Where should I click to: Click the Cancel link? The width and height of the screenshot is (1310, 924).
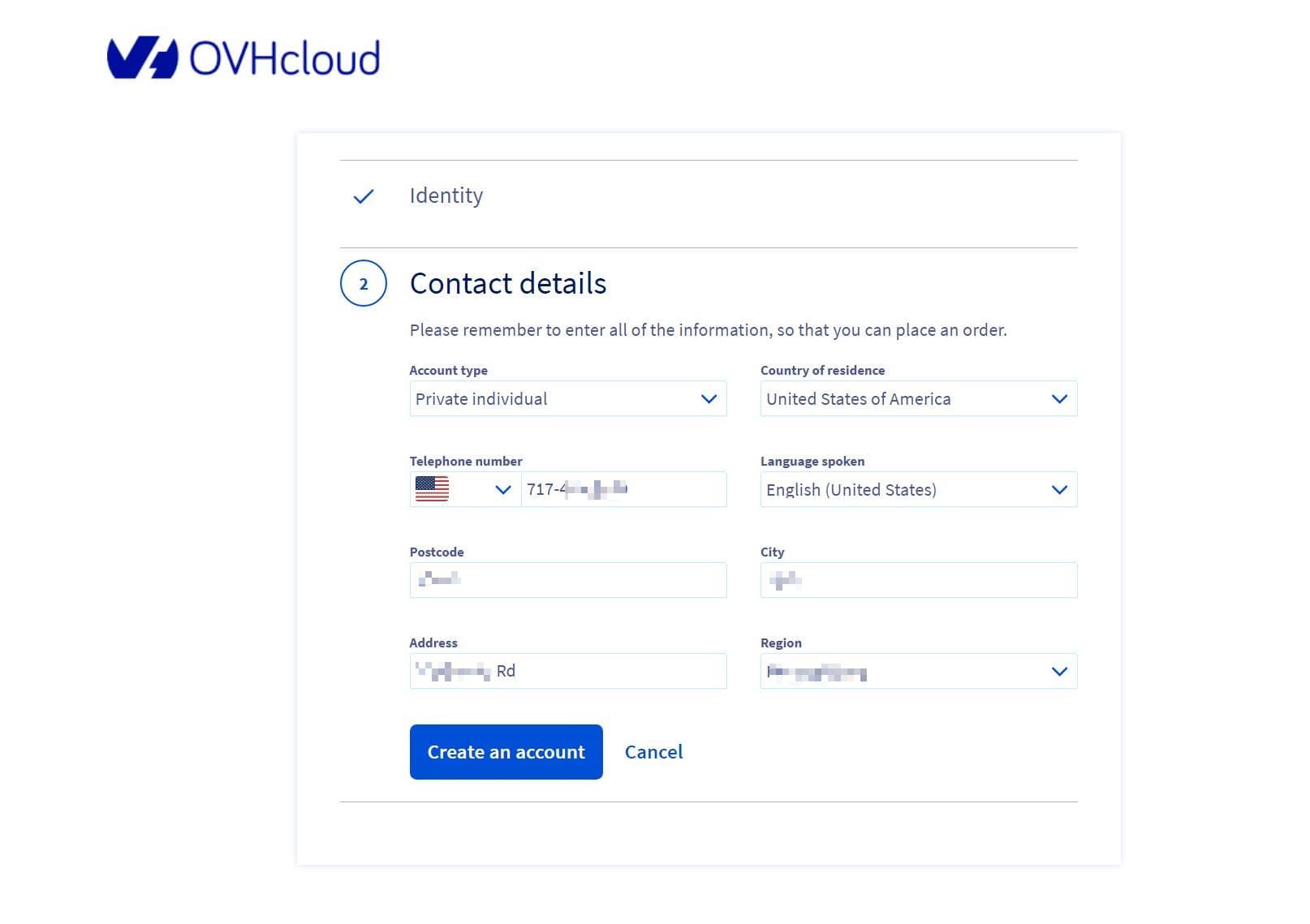tap(653, 752)
